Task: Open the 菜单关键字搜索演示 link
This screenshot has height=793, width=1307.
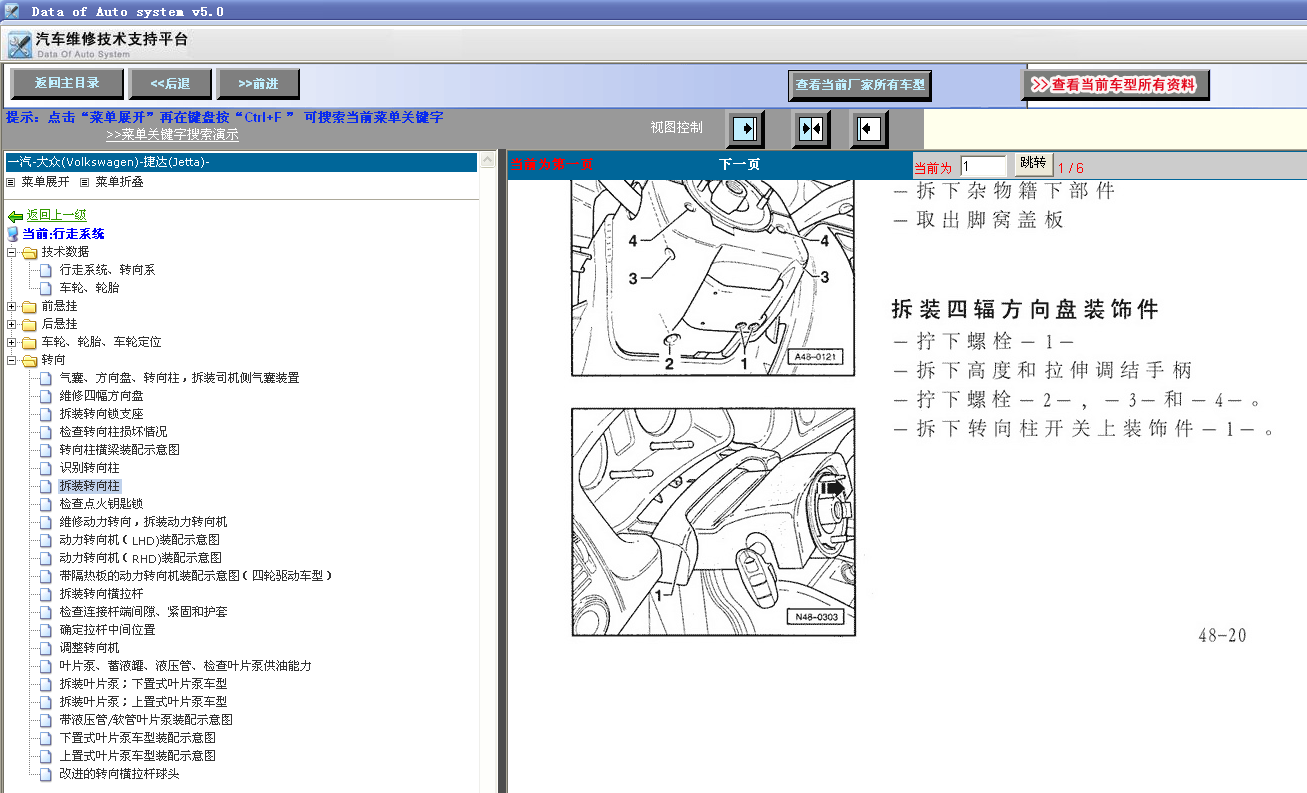Action: click(172, 135)
